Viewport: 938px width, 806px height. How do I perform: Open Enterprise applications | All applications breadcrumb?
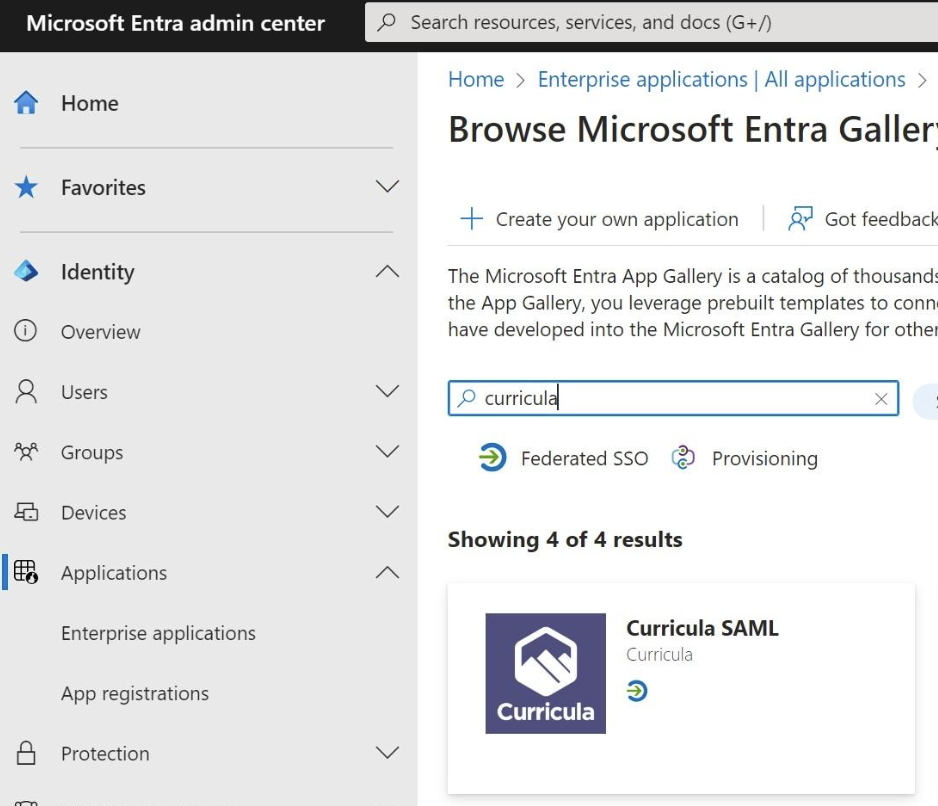(x=721, y=79)
